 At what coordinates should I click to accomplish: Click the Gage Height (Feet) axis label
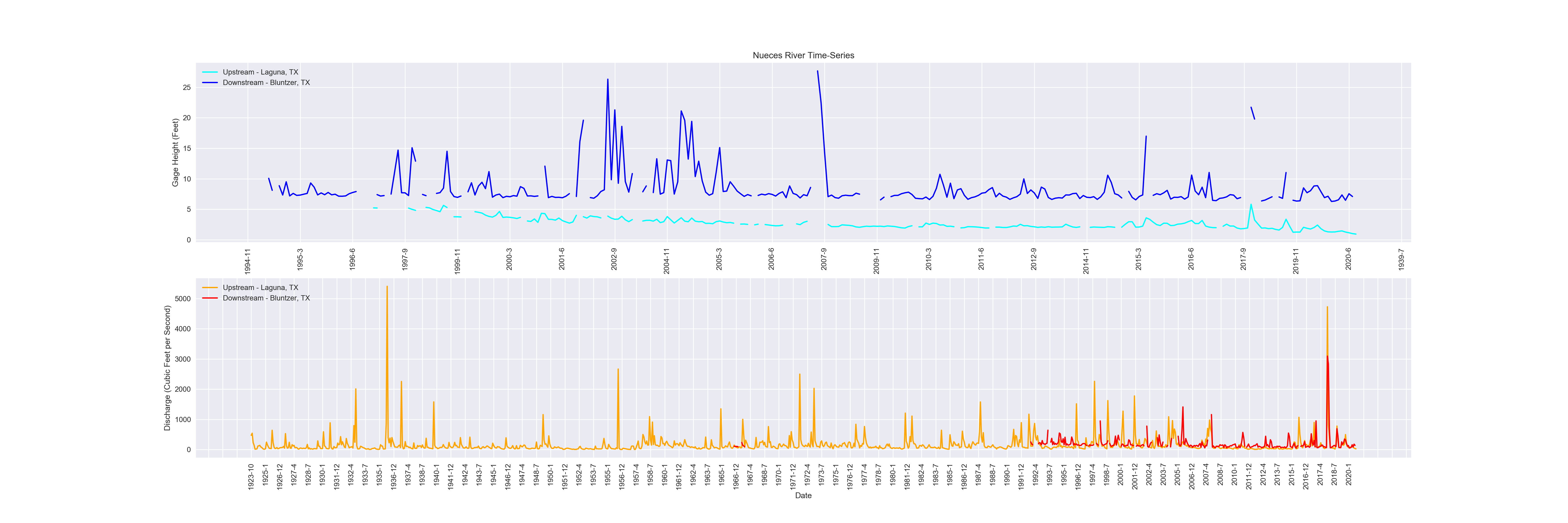[x=175, y=153]
